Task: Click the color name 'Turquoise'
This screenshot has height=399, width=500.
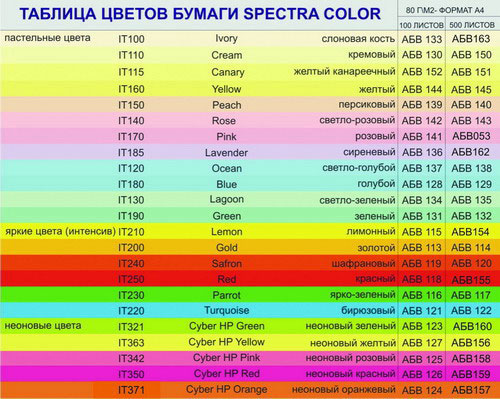Action: pos(227,310)
